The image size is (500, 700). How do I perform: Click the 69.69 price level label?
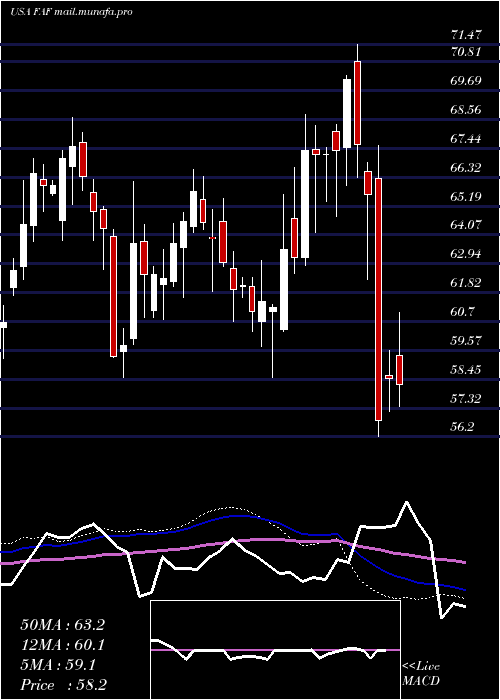click(x=466, y=81)
